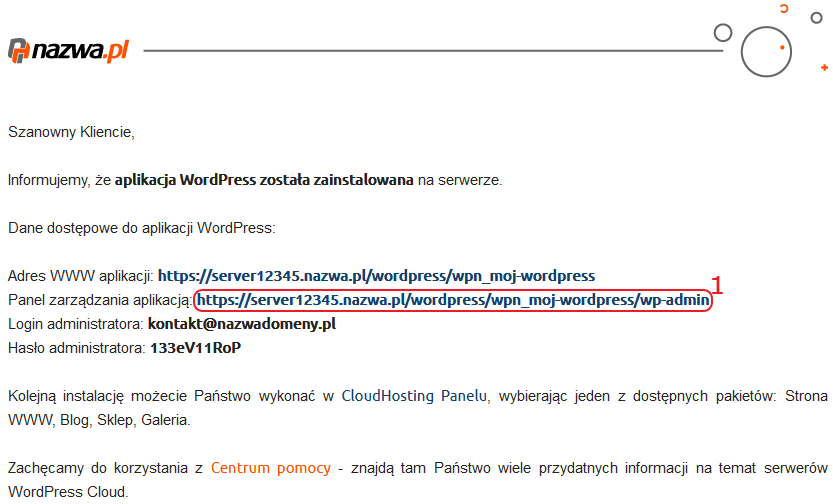Click the 'Hasło administratora:' label
This screenshot has width=833, height=504.
76,348
